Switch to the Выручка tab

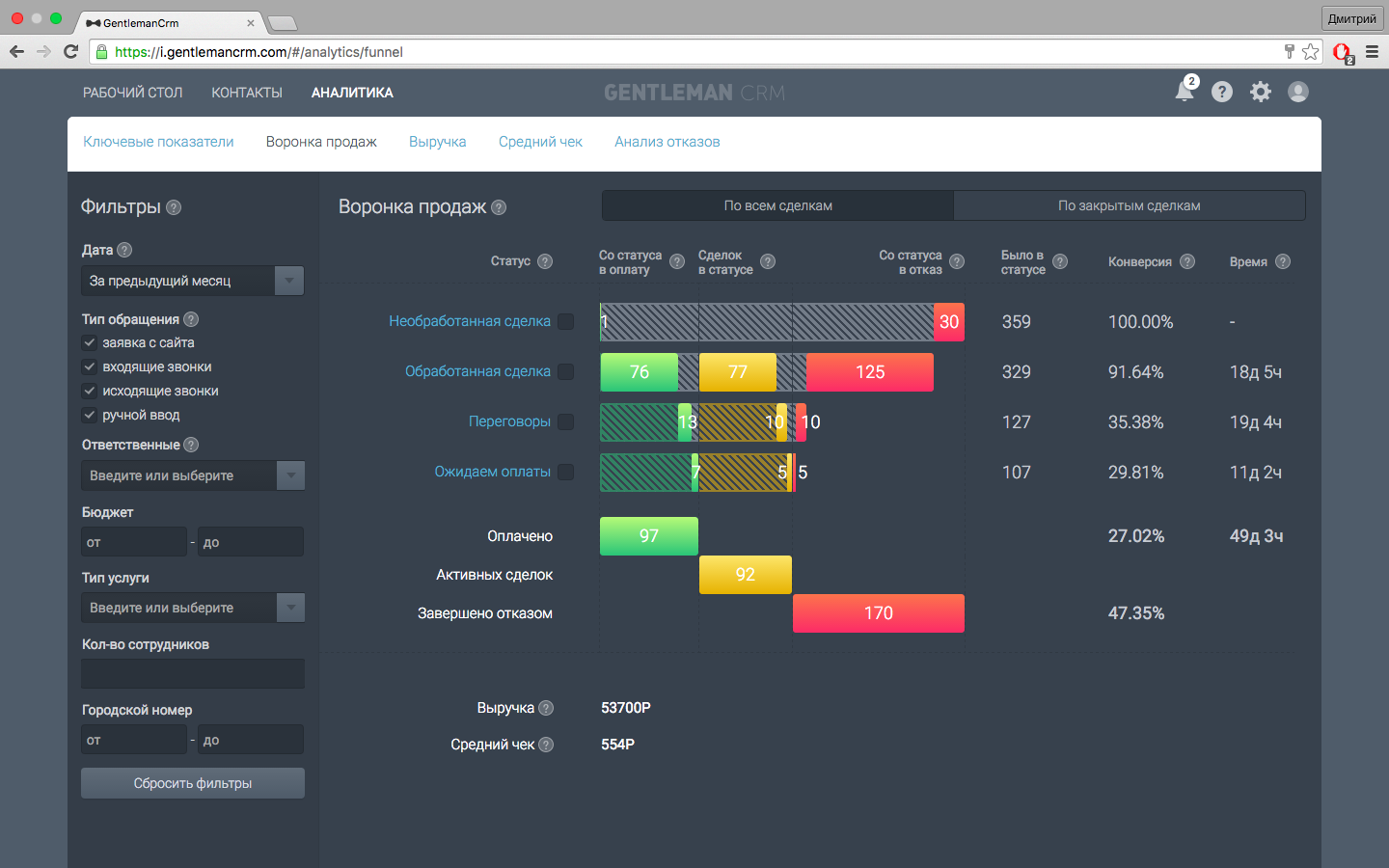point(437,142)
